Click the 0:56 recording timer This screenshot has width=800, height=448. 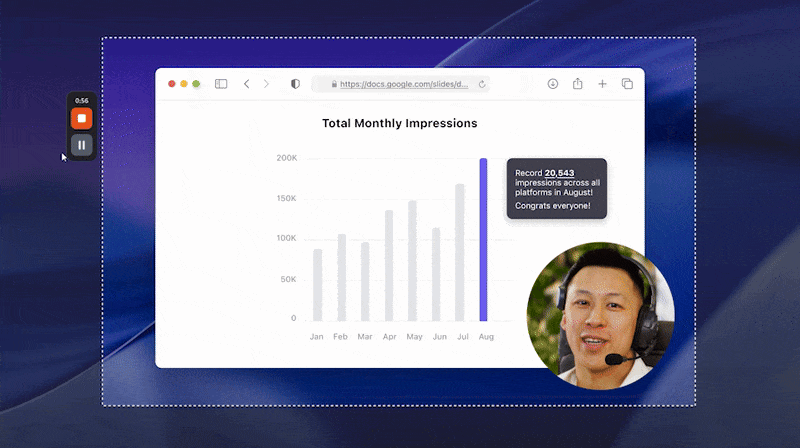82,101
